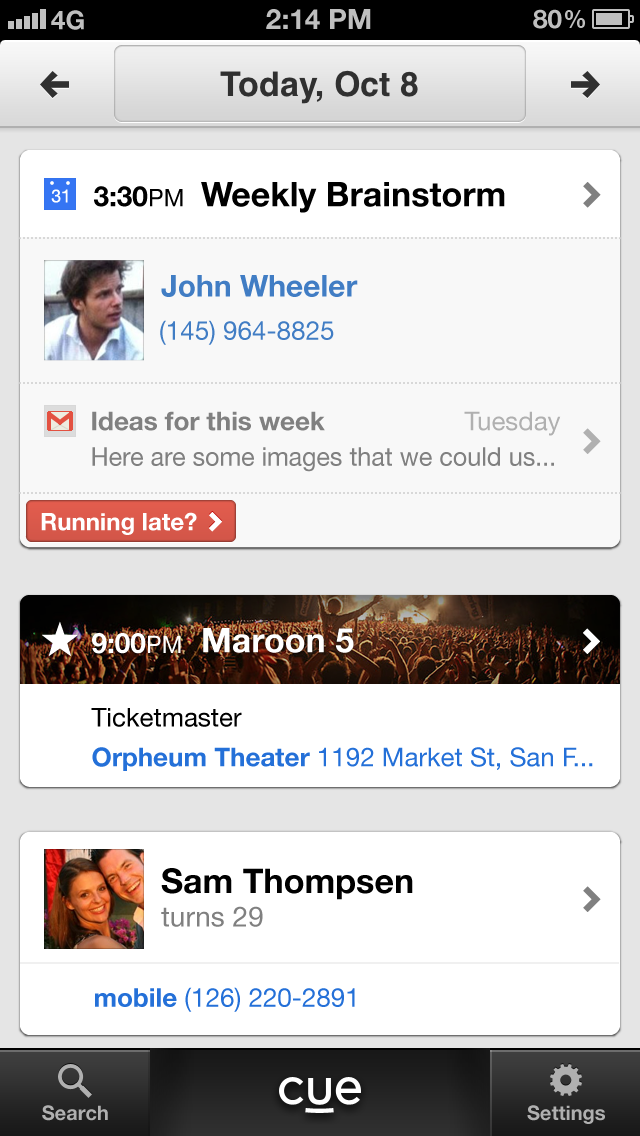Tap the Google Calendar icon on Weekly Brainstorm
This screenshot has height=1136, width=640.
tap(60, 194)
